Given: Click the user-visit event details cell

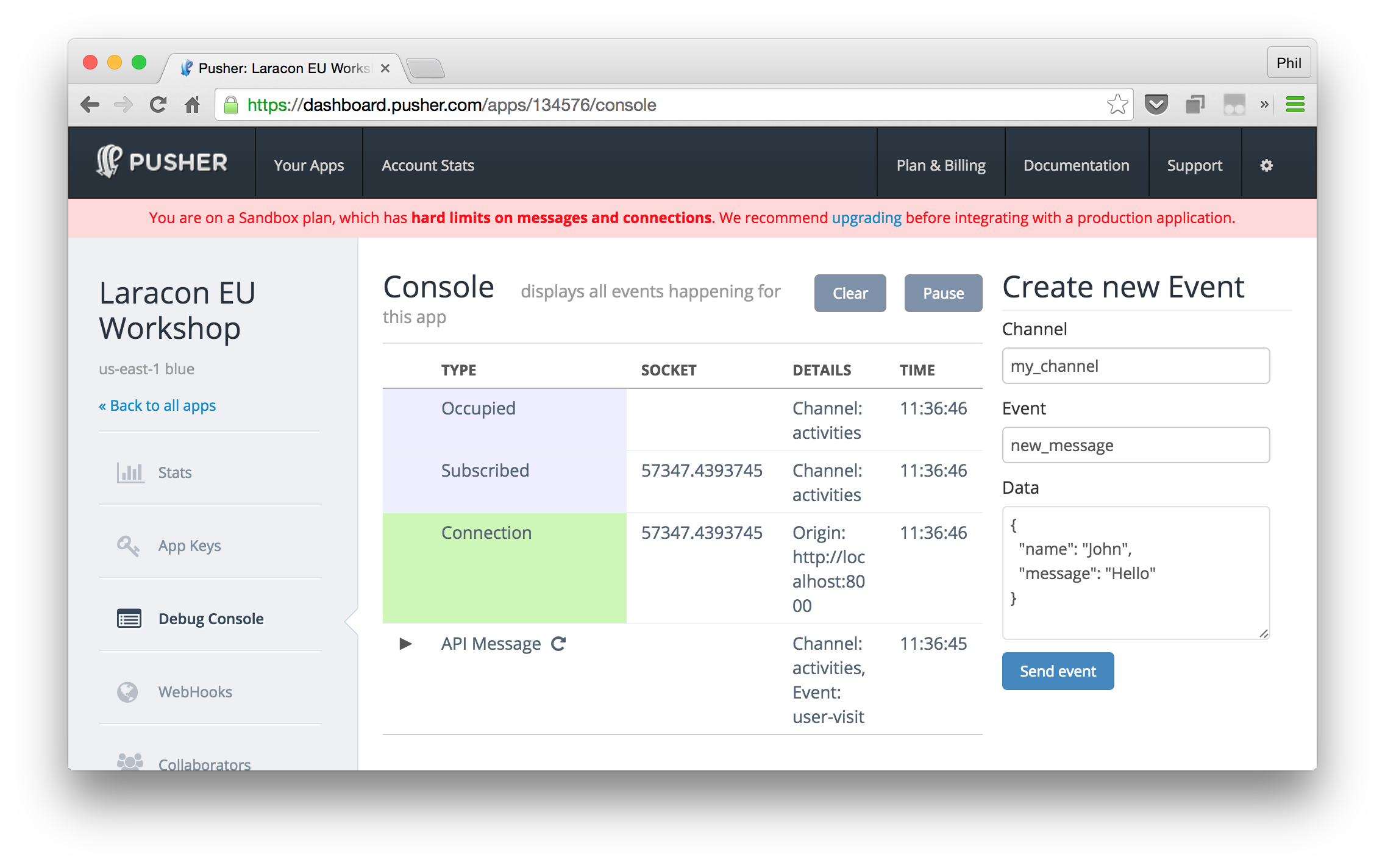Looking at the screenshot, I should (x=829, y=680).
